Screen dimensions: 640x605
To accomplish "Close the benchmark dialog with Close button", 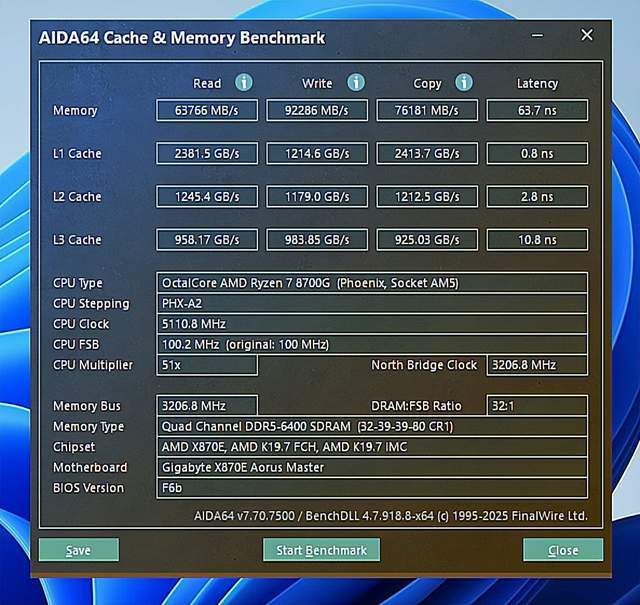I will 563,550.
